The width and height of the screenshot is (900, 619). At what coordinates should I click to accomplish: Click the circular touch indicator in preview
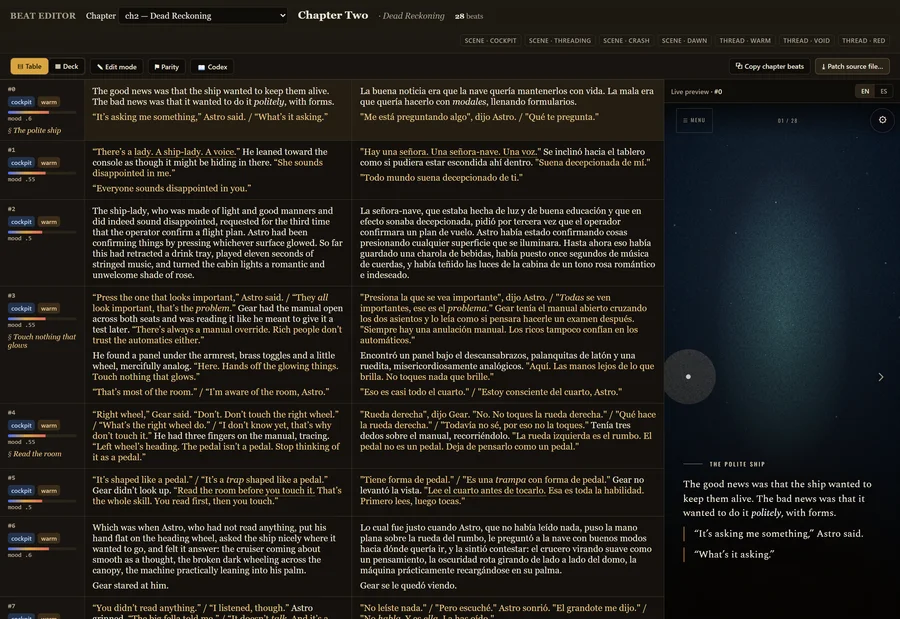689,377
